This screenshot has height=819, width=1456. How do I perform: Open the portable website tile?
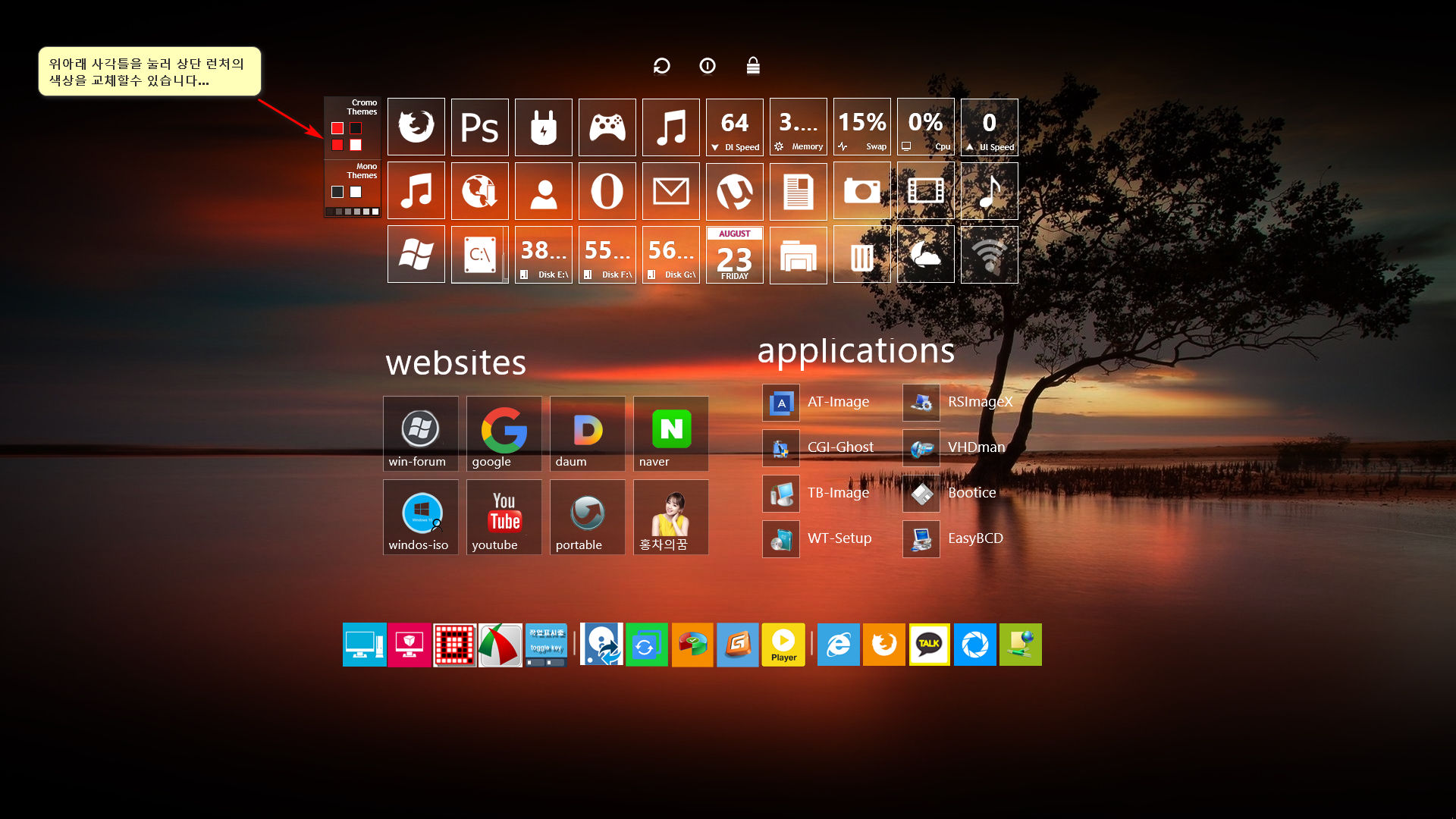pyautogui.click(x=588, y=516)
